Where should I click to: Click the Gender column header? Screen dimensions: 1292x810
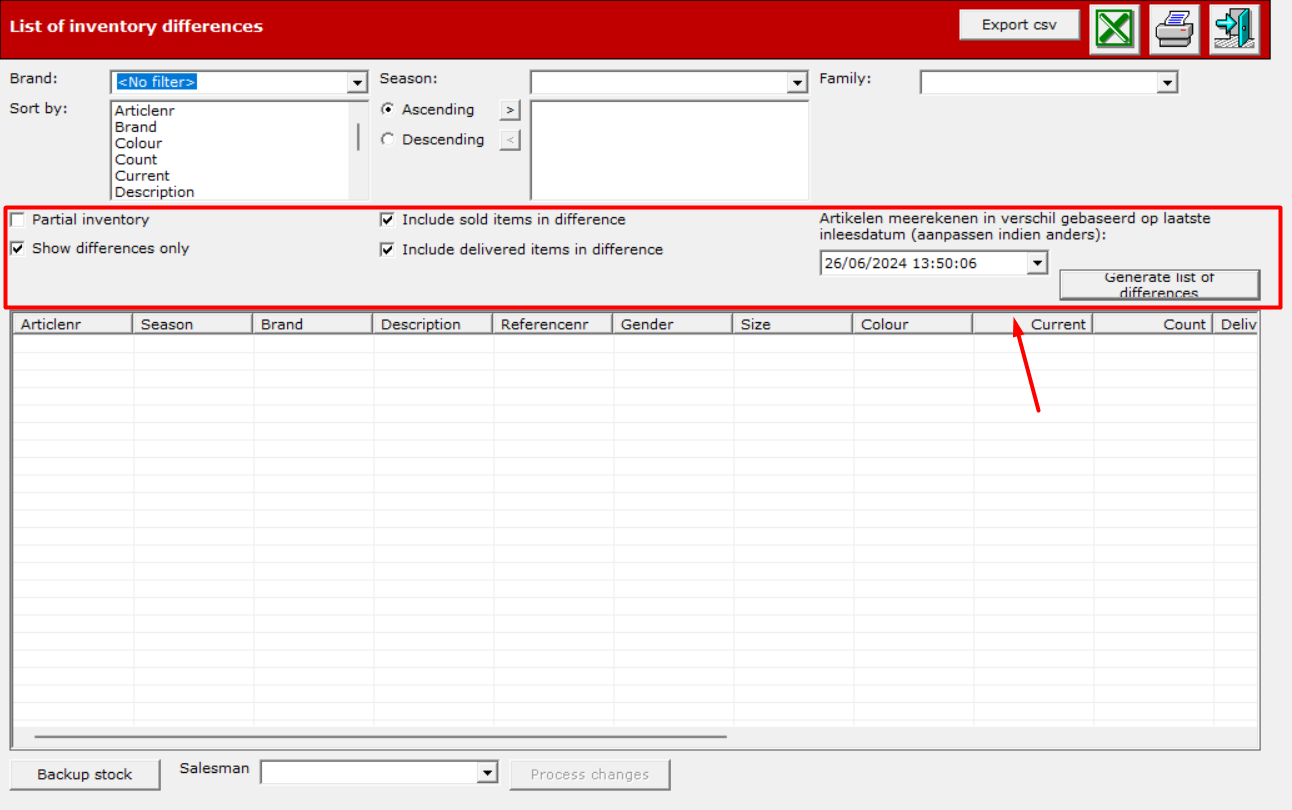[672, 324]
